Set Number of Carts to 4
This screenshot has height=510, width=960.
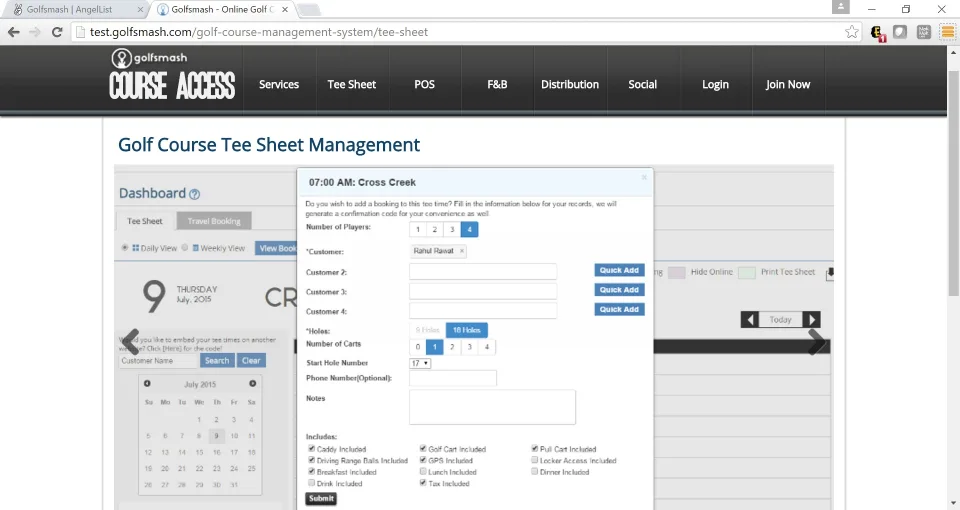(487, 347)
